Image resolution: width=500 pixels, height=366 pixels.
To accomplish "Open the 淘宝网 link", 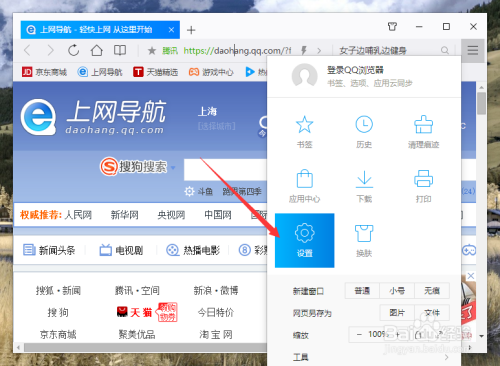I will click(x=216, y=334).
